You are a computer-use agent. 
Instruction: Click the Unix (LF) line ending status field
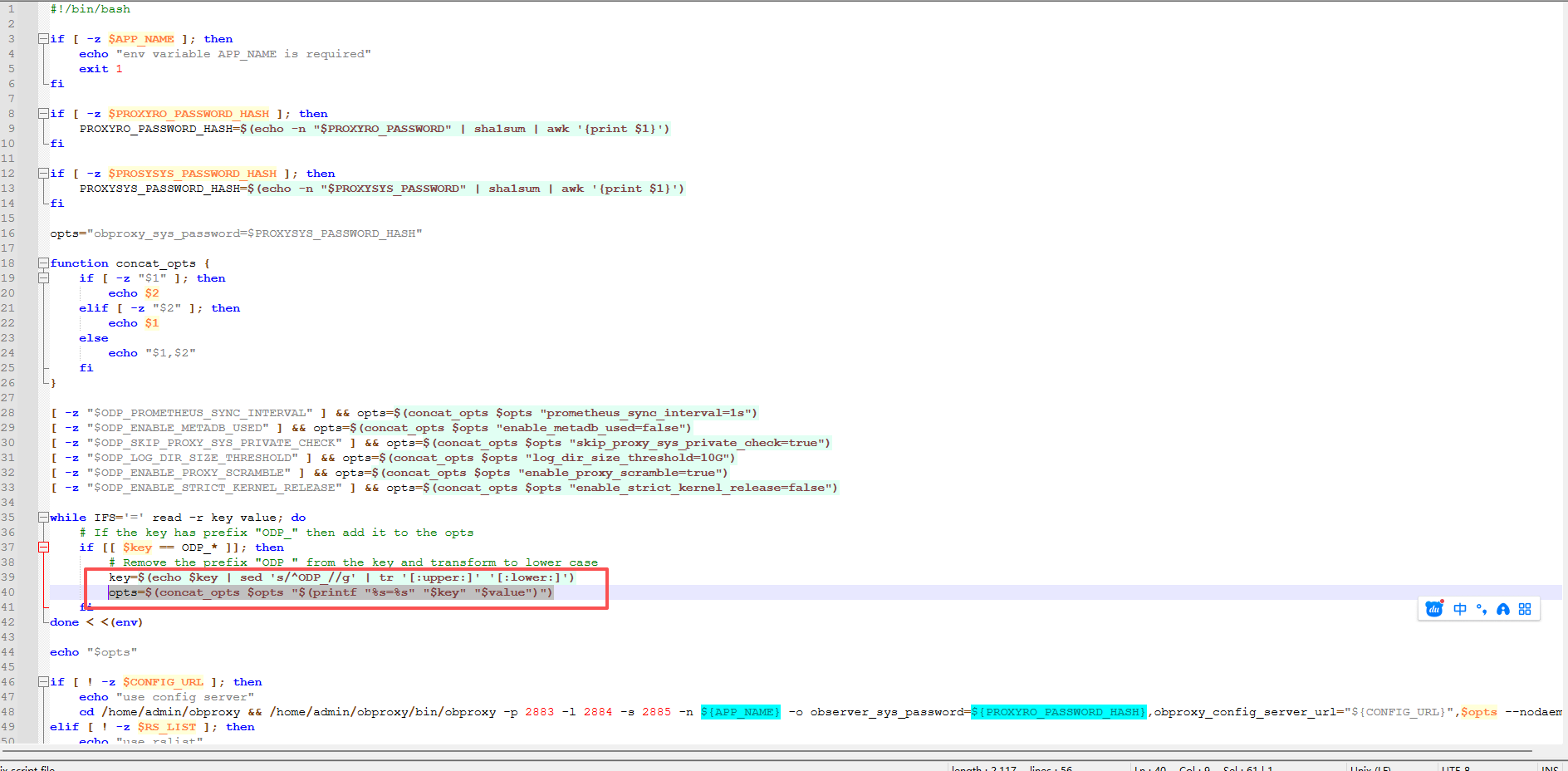tap(1370, 768)
